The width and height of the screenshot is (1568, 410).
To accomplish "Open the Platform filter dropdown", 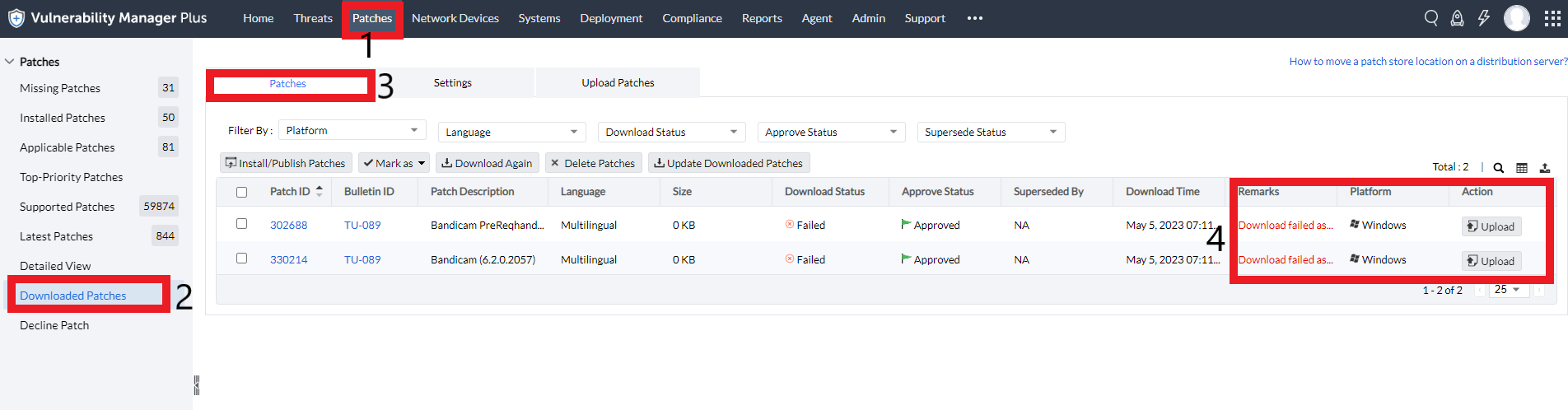I will tap(352, 130).
